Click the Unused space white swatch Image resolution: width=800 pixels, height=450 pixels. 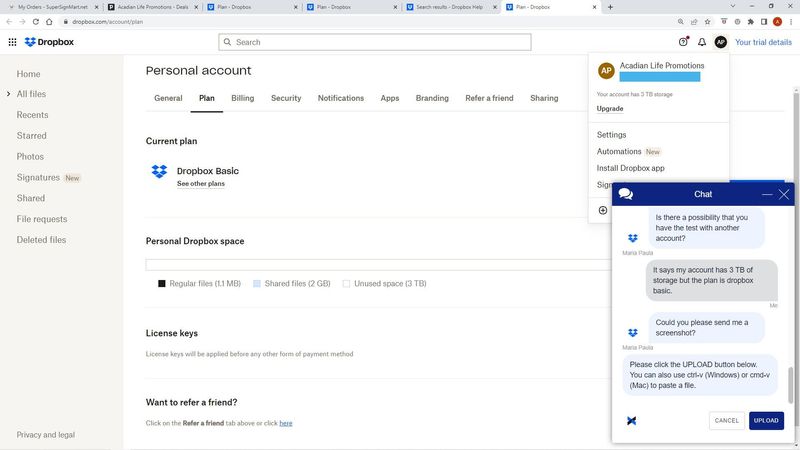[x=346, y=284]
